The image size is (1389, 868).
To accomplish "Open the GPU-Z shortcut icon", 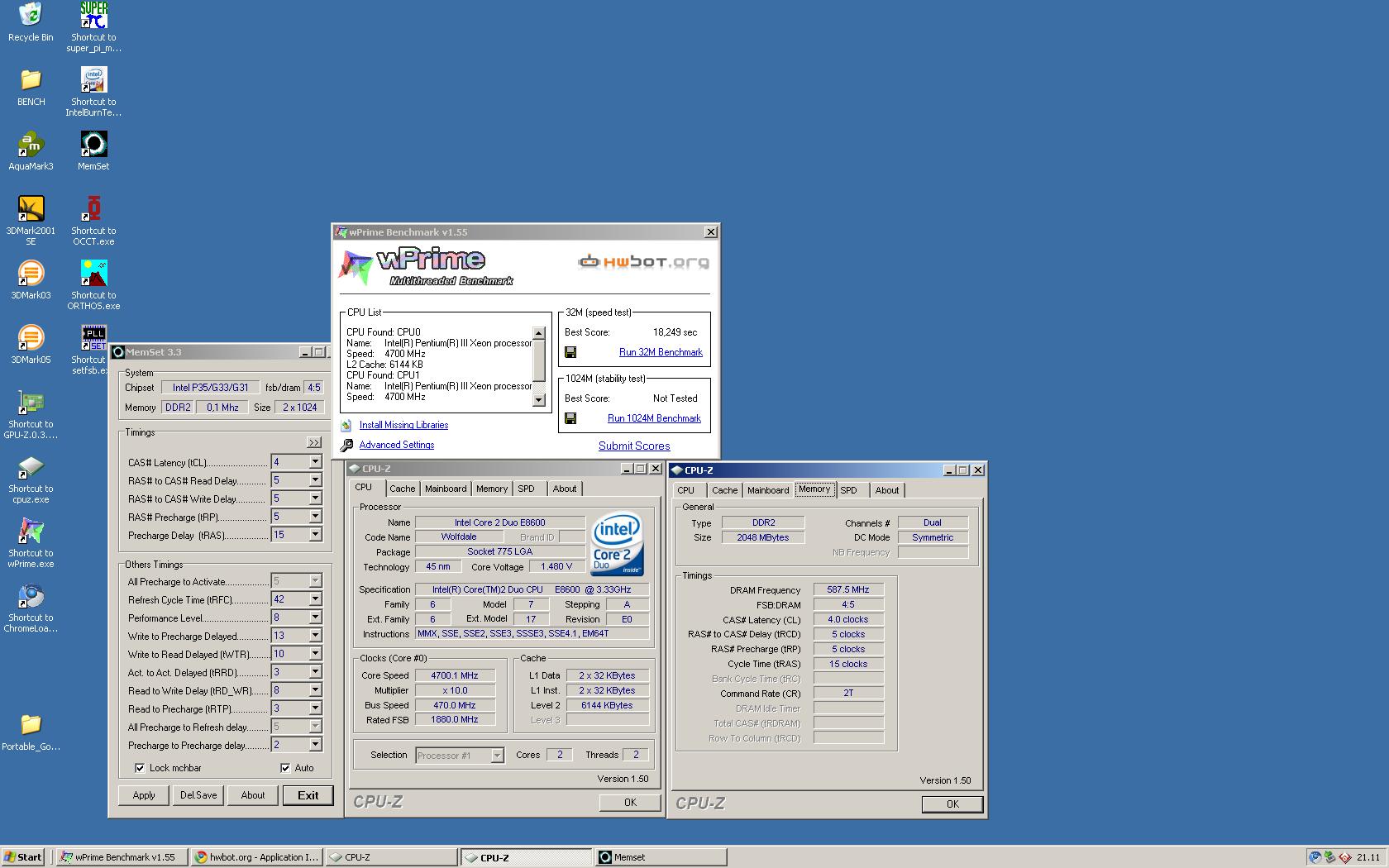I will [31, 402].
